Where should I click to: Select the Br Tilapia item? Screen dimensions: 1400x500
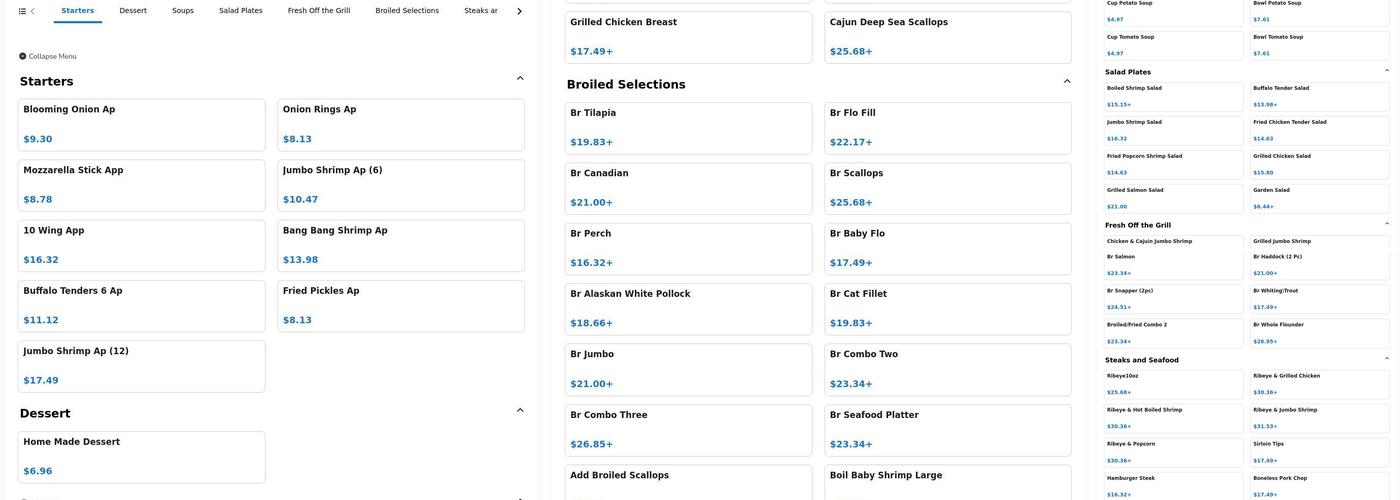pos(688,127)
